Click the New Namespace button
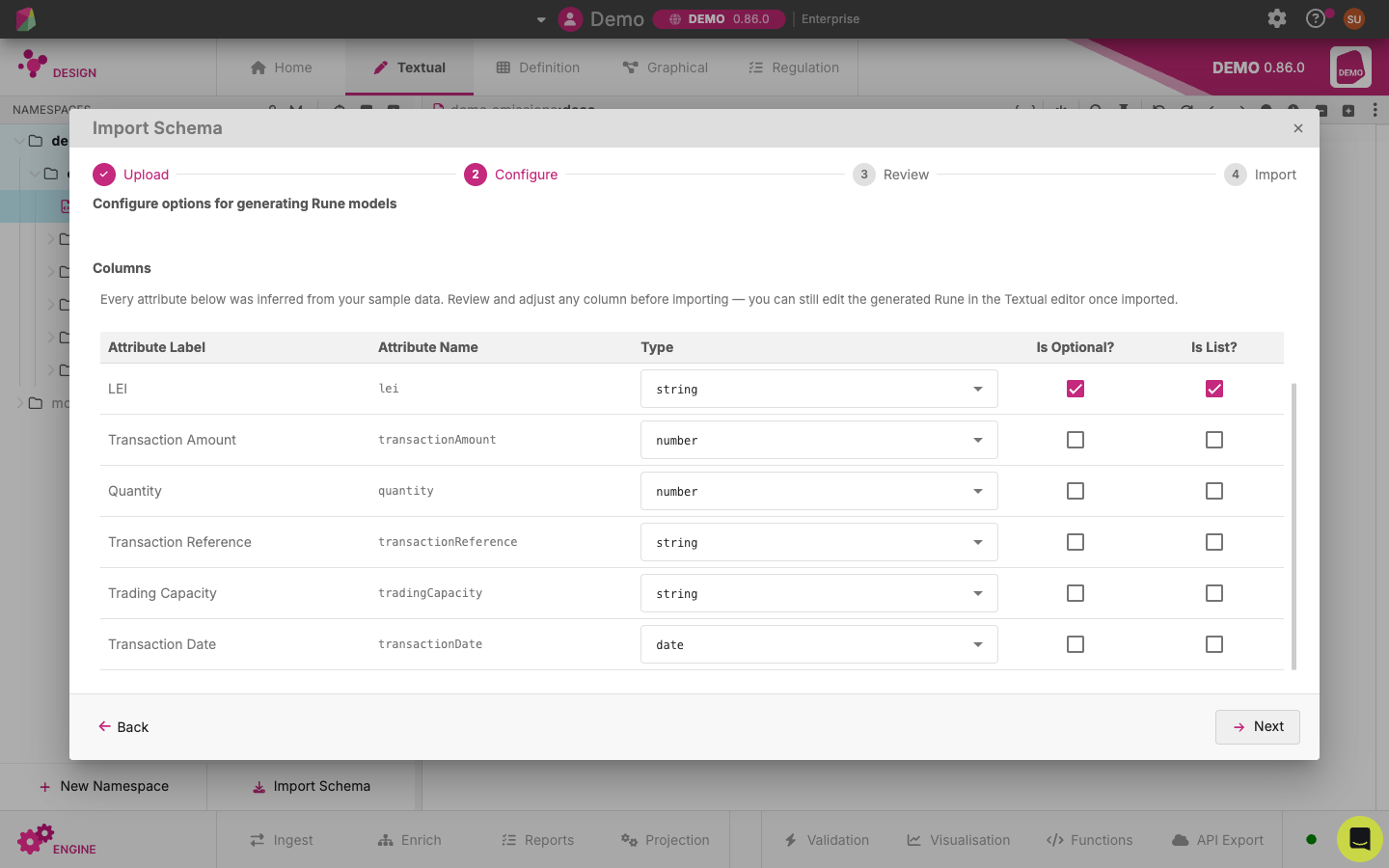Viewport: 1389px width, 868px height. 104,786
